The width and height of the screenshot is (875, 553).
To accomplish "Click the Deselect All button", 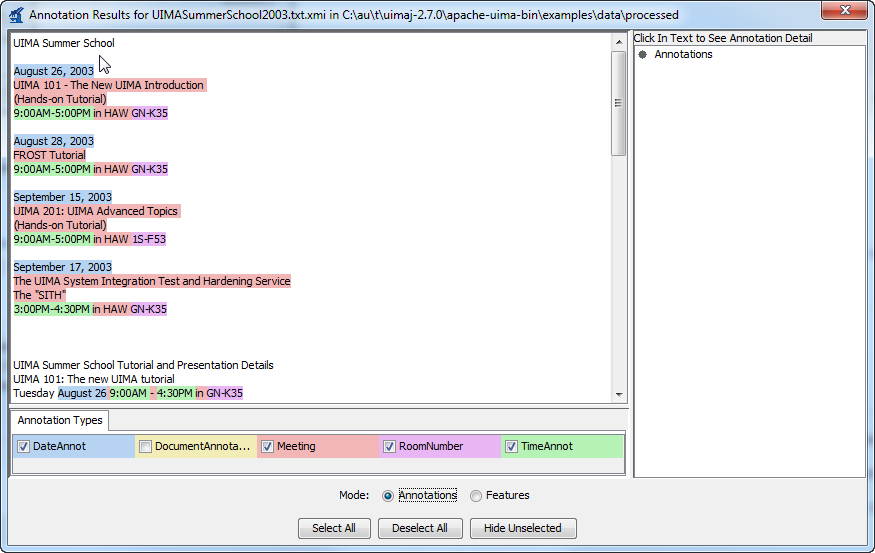I will click(x=420, y=528).
